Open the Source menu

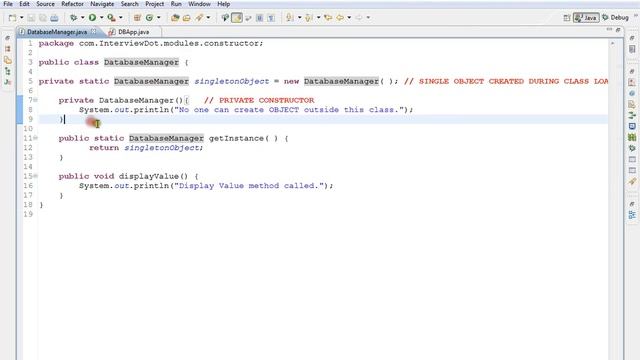tap(45, 4)
